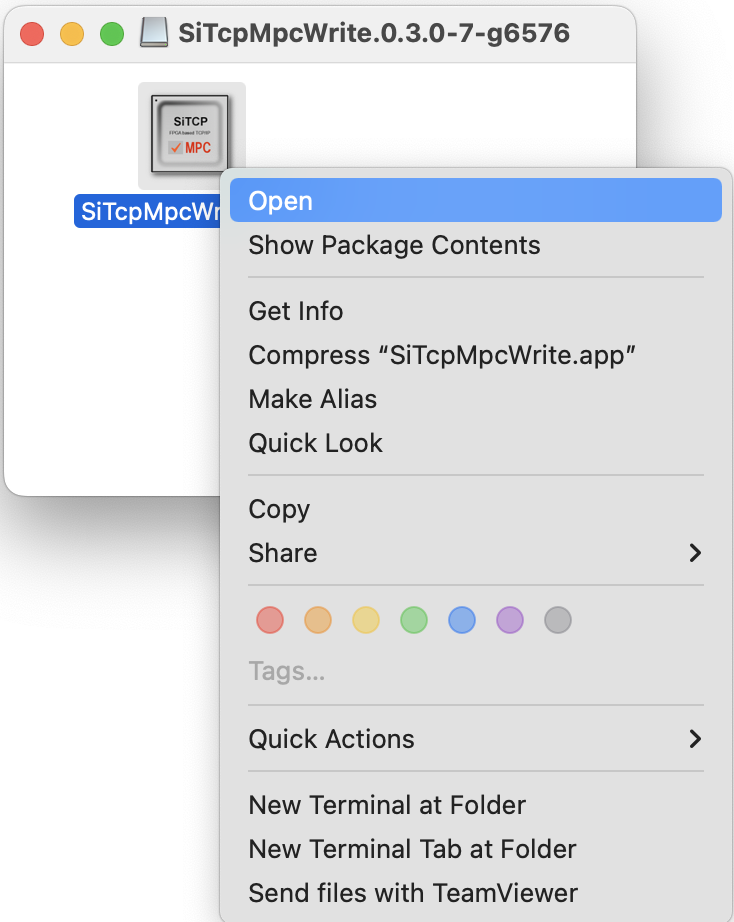The width and height of the screenshot is (734, 922).
Task: Choose New Terminal Tab at Folder
Action: [x=412, y=849]
